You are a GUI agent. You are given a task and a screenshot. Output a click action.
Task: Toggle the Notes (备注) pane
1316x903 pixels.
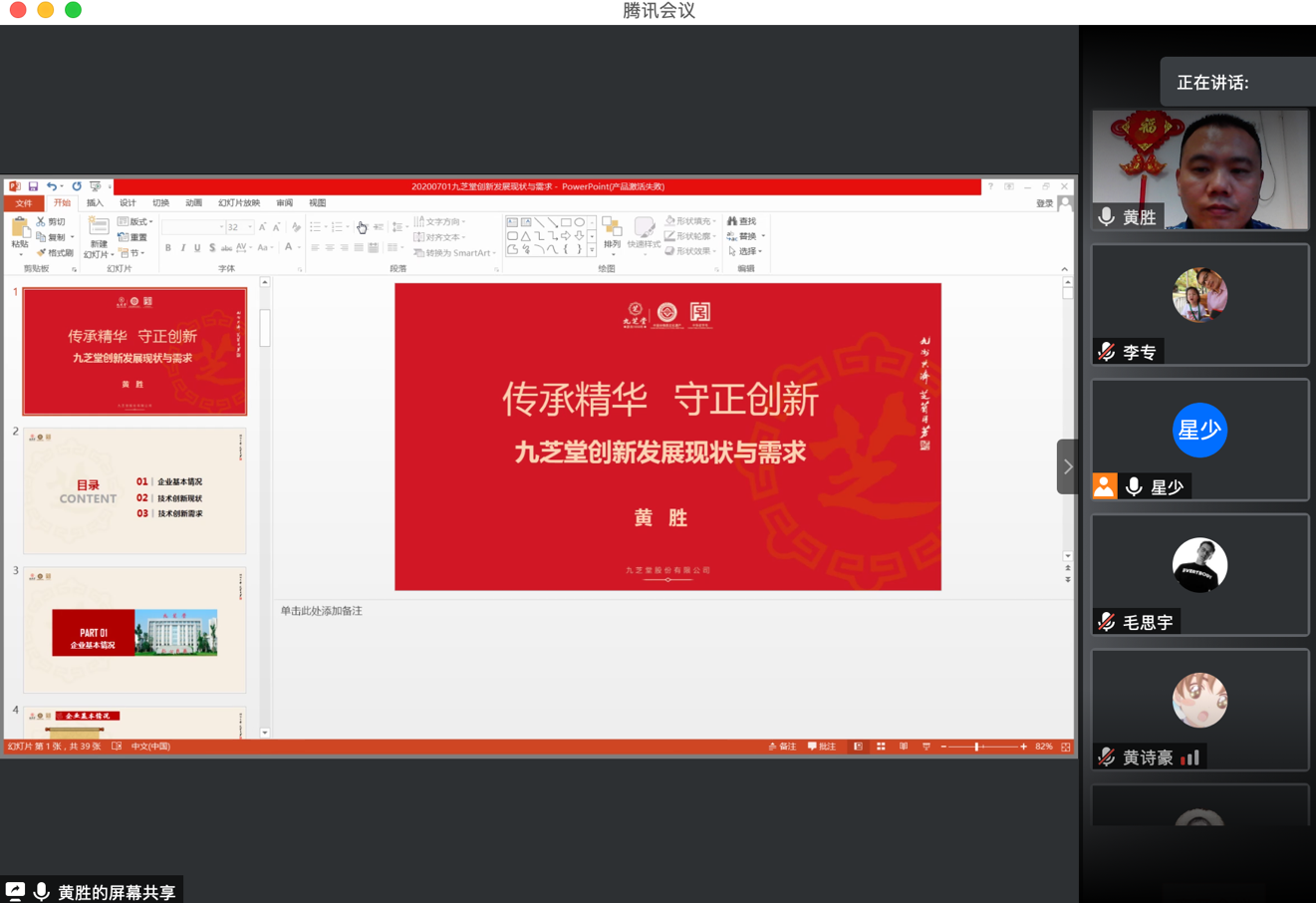(x=782, y=747)
